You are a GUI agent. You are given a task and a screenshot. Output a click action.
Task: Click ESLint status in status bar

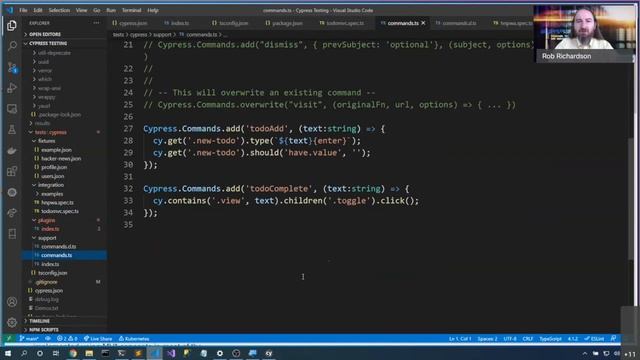coord(594,338)
